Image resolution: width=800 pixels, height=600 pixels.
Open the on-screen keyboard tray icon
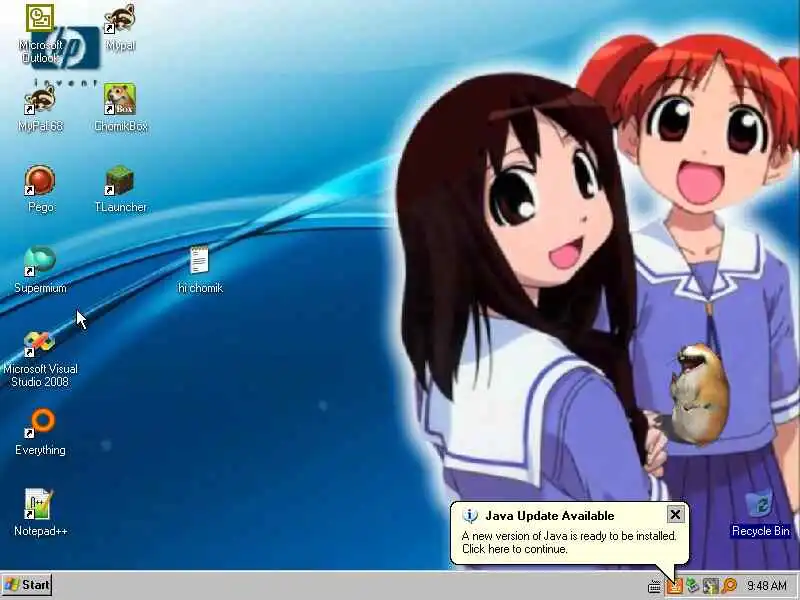click(x=654, y=586)
